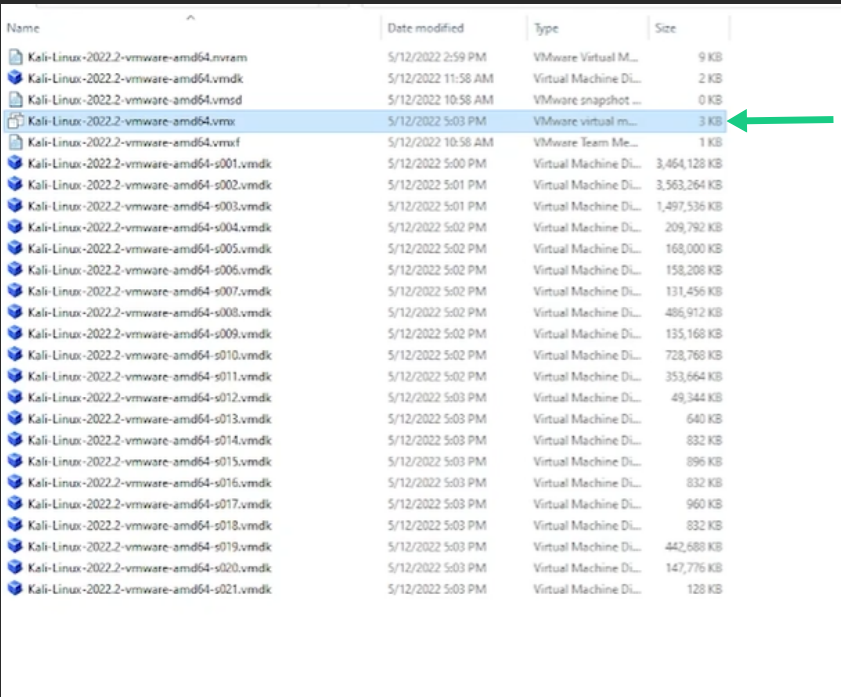Click the disk icon for s004.vmdk
The width and height of the screenshot is (841, 697).
click(x=16, y=227)
